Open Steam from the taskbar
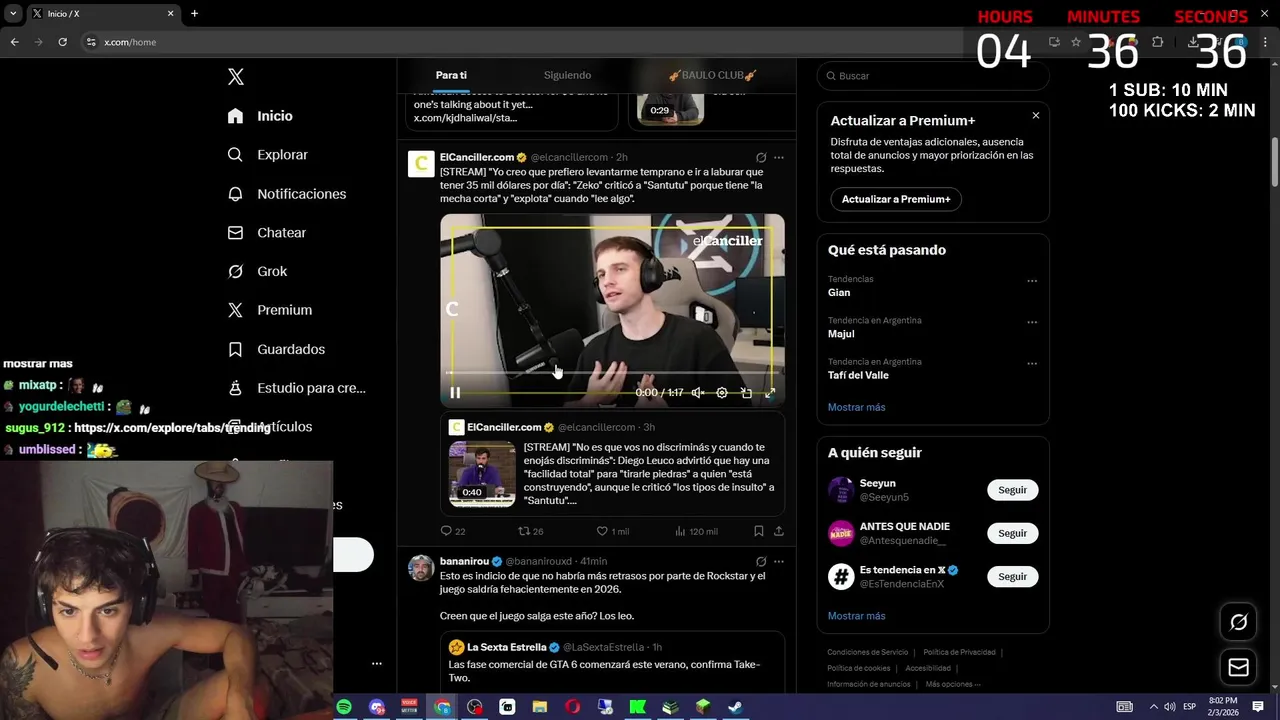This screenshot has width=1280, height=720. click(x=734, y=707)
